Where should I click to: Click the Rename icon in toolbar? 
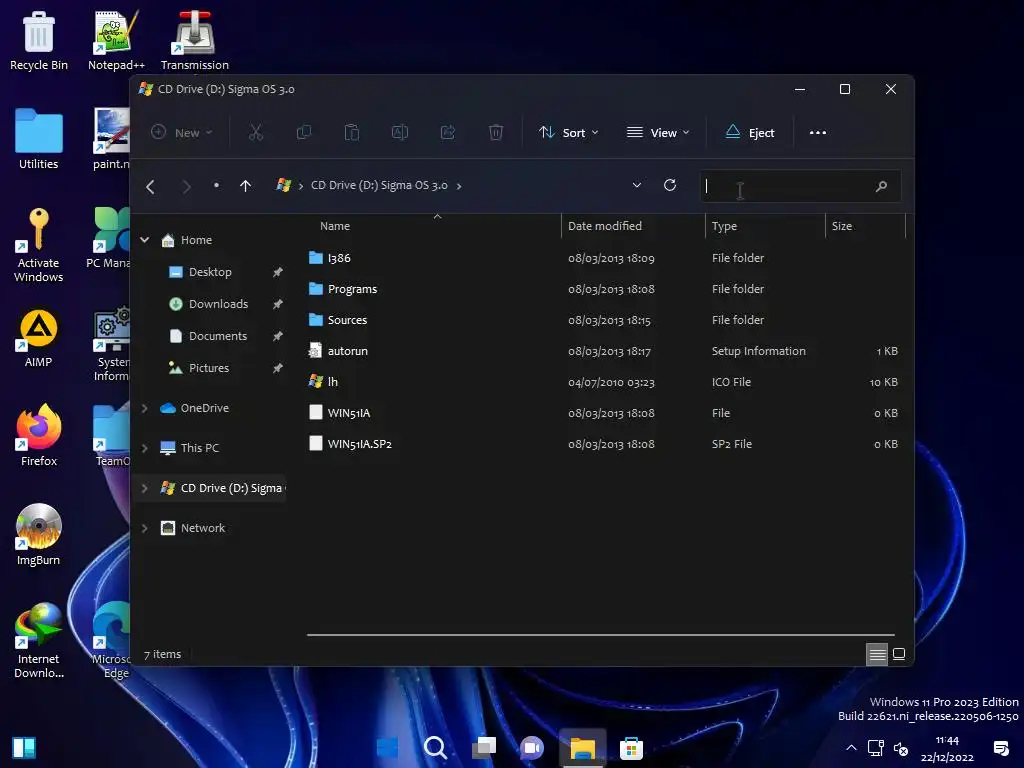[400, 133]
